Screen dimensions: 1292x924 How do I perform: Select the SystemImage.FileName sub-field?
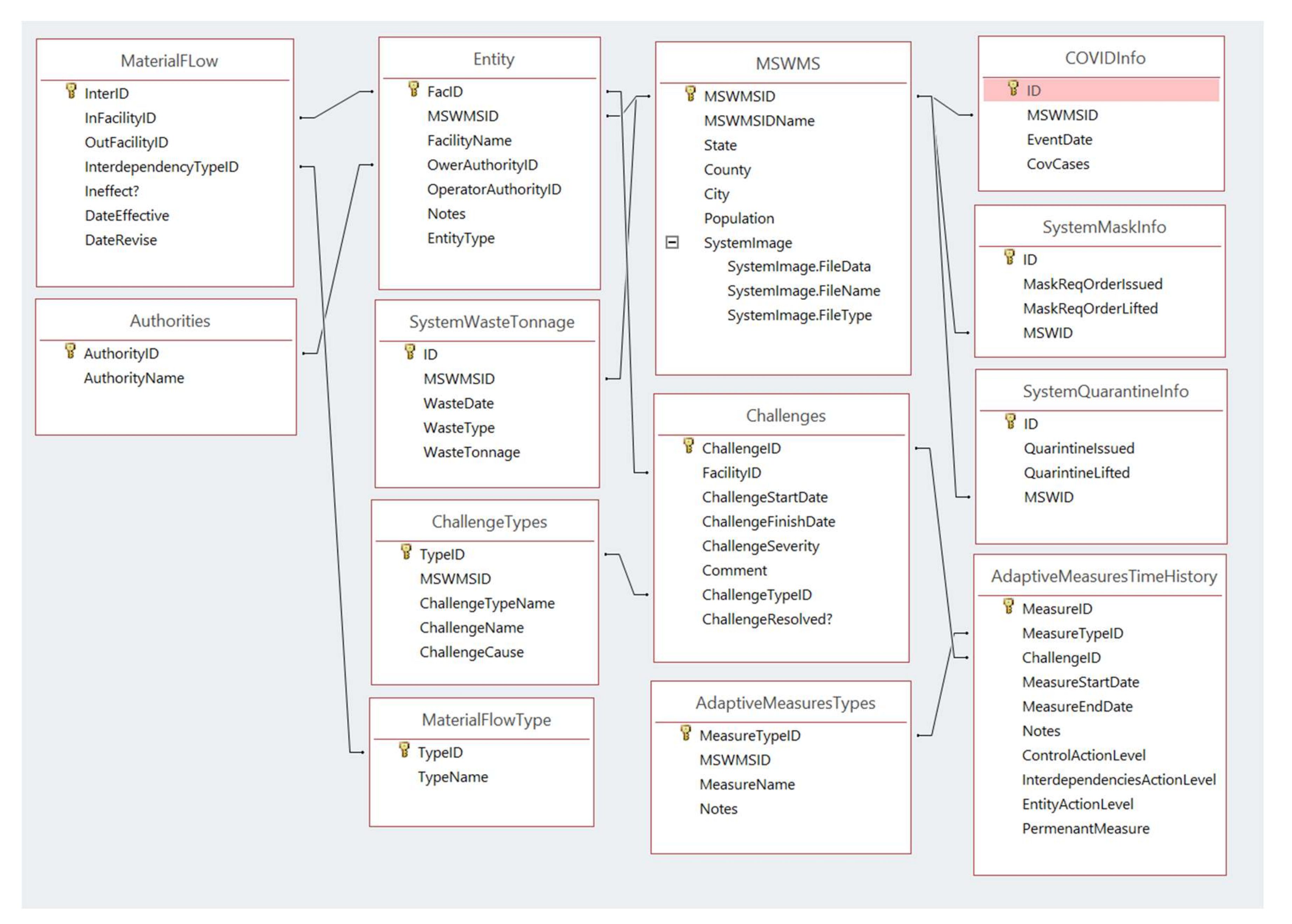(x=803, y=291)
